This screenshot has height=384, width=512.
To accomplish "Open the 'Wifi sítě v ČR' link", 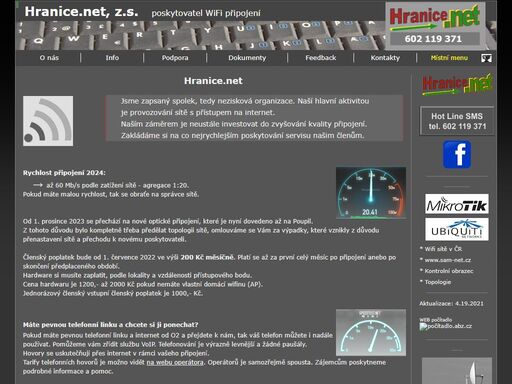I will 443,249.
